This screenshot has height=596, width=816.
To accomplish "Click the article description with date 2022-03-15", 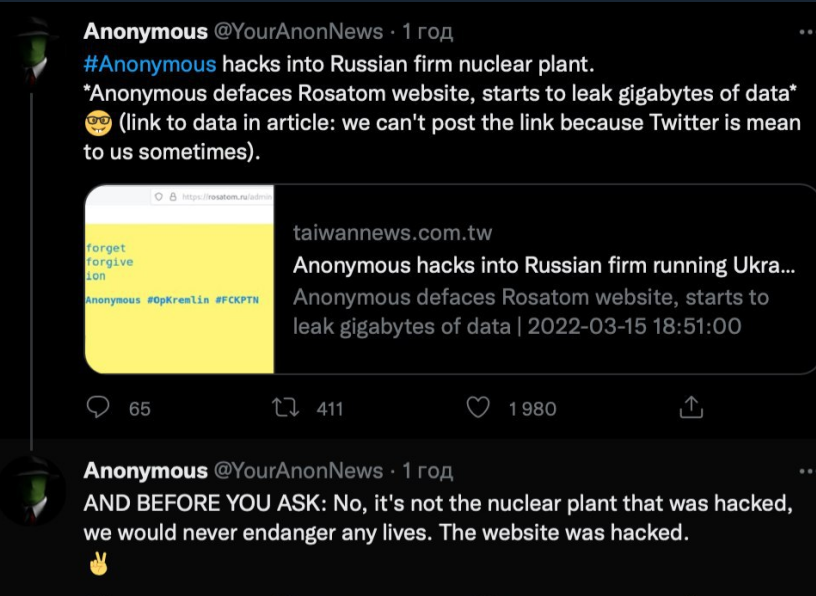I will tap(530, 311).
